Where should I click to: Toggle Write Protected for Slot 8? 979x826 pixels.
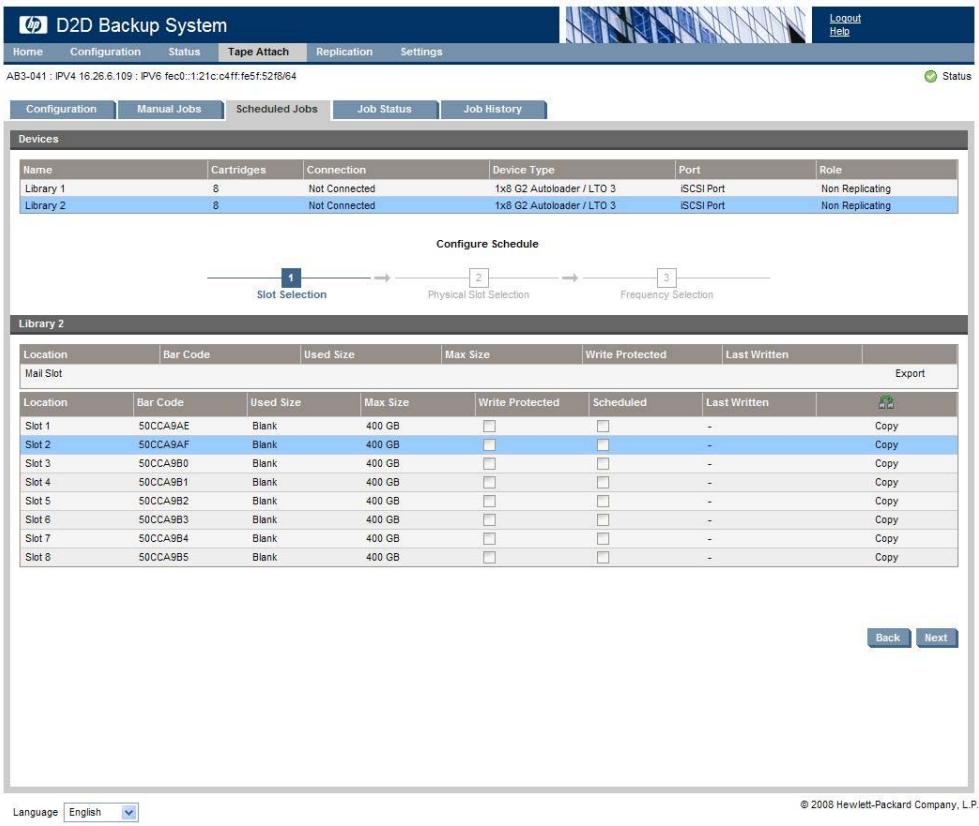[x=490, y=557]
